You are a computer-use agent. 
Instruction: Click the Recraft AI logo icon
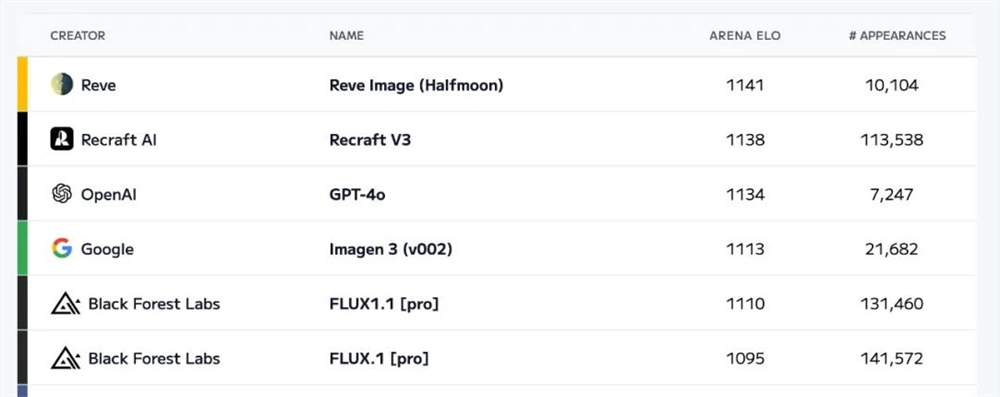62,139
